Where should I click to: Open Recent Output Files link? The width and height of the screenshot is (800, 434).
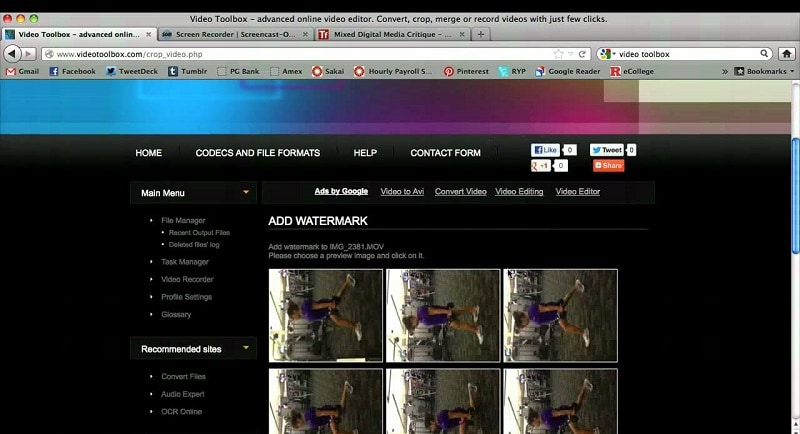[199, 233]
